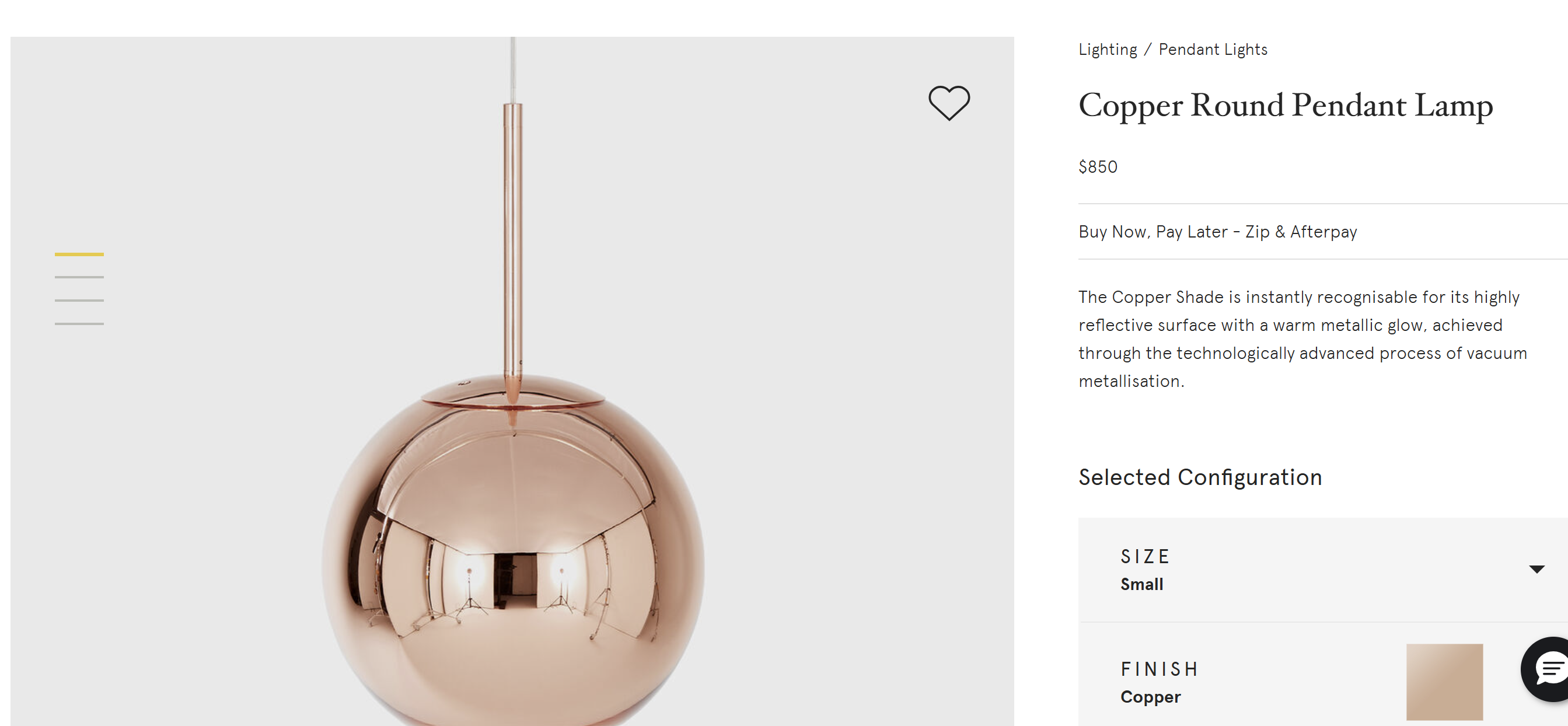
Task: Click the Copper Round Pendant Lamp title
Action: coord(1285,106)
